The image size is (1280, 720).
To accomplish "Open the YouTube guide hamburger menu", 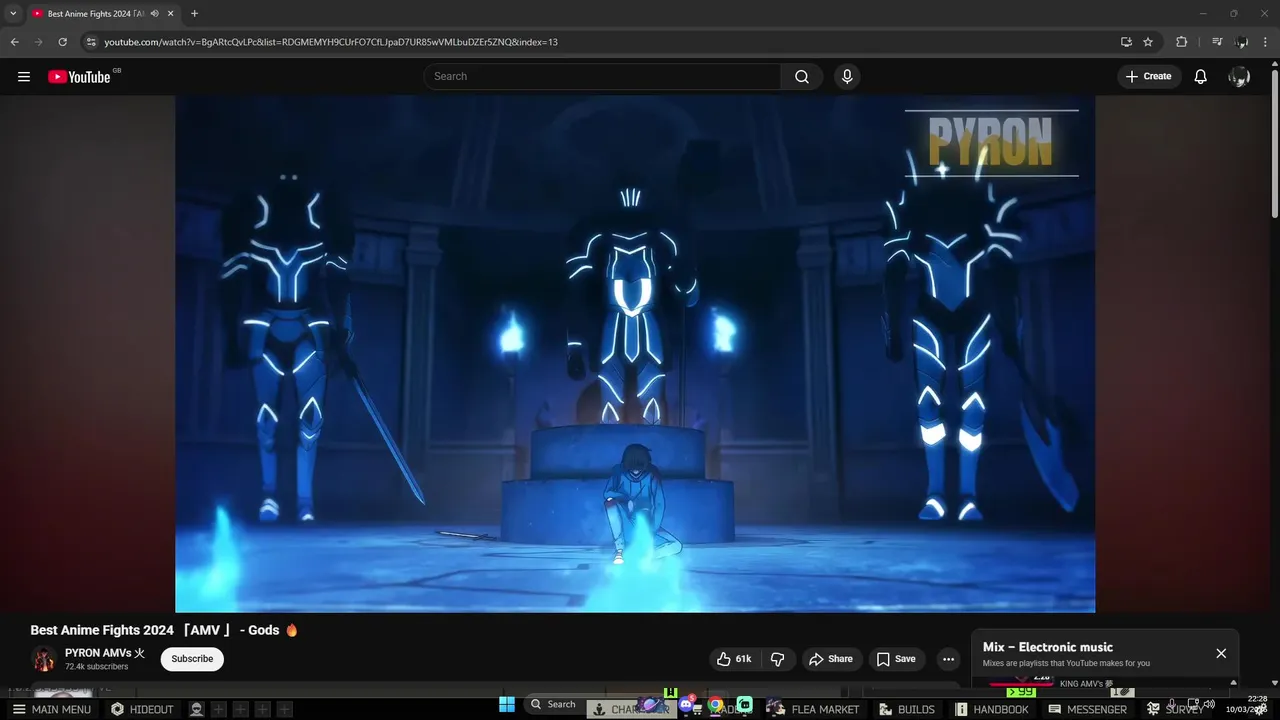I will coord(24,76).
